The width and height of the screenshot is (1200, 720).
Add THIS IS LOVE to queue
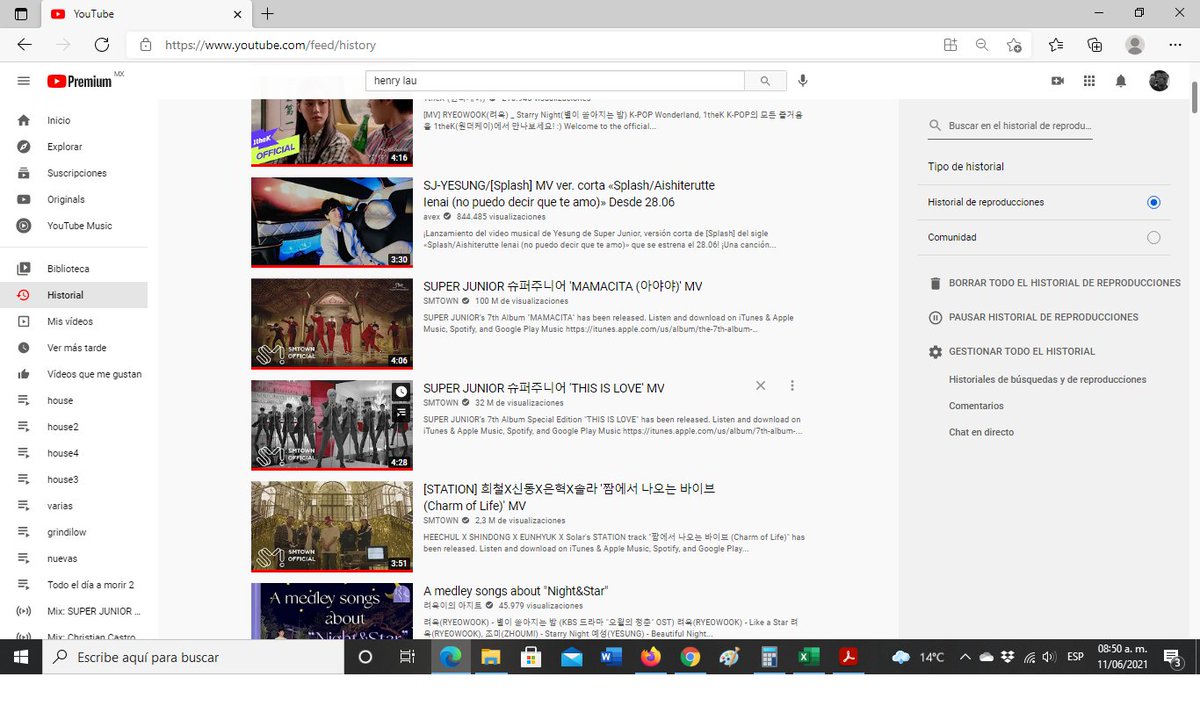pos(401,411)
